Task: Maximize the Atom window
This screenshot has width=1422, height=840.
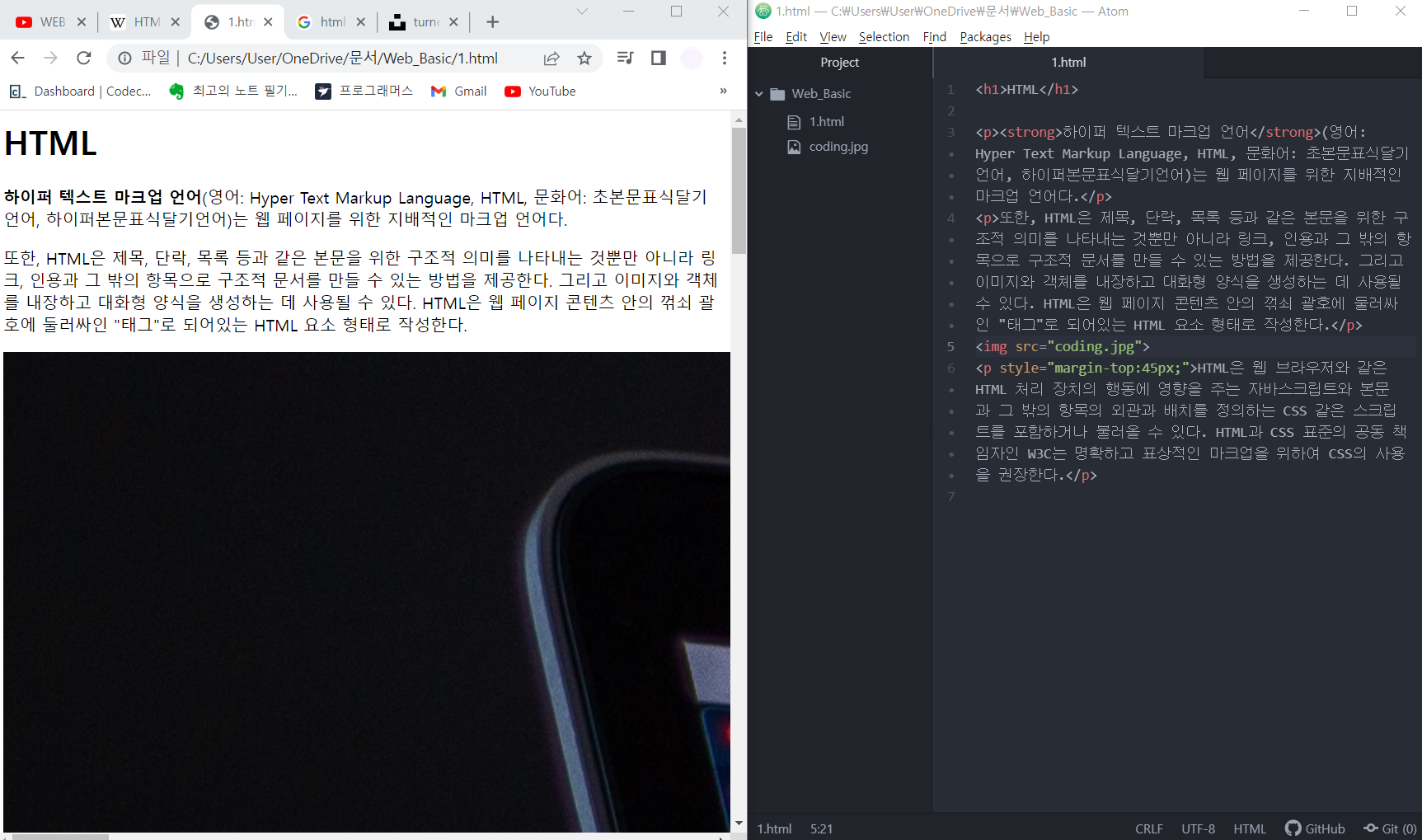Action: (1352, 12)
